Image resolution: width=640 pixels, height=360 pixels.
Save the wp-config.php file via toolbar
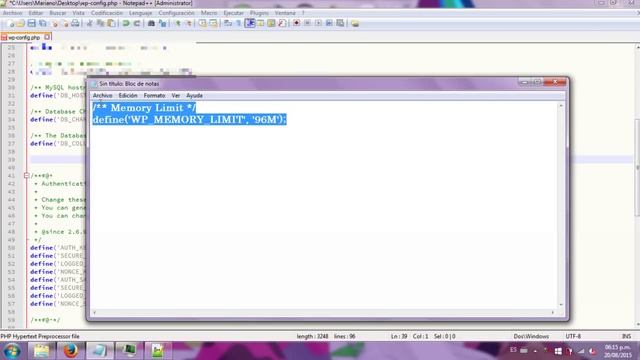pos(31,23)
